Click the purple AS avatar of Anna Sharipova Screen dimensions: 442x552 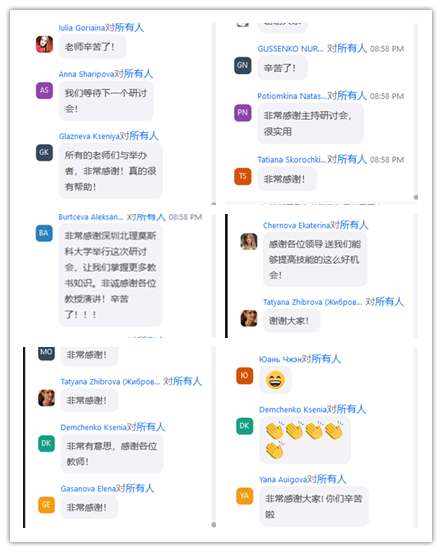click(44, 90)
